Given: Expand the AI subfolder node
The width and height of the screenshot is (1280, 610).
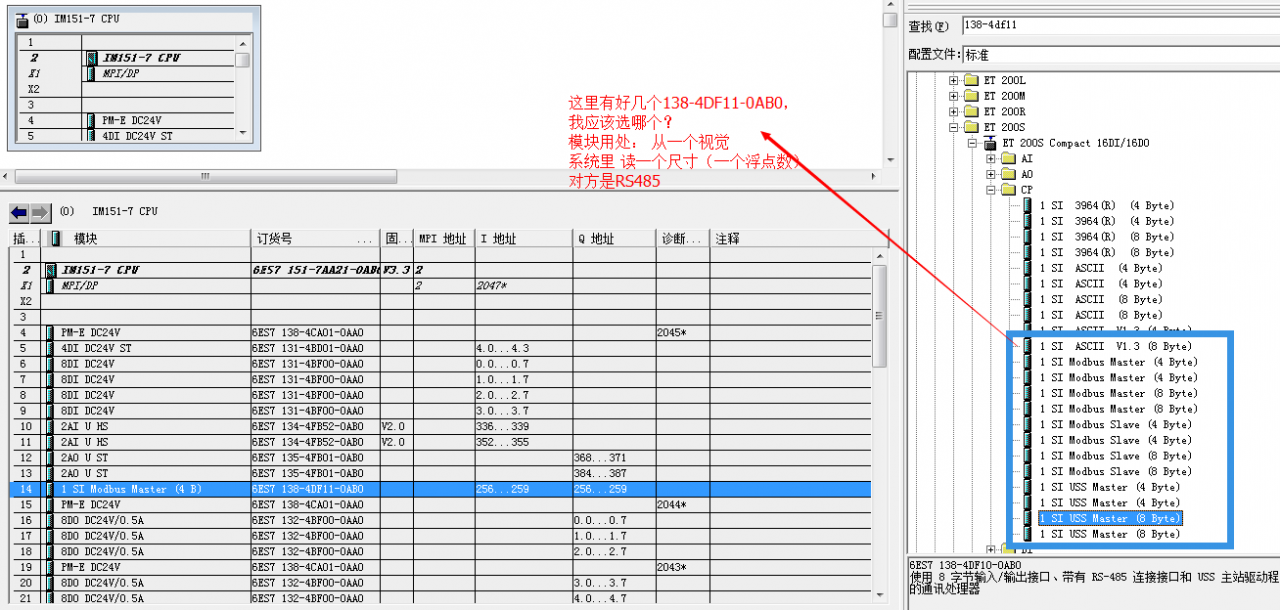Looking at the screenshot, I should tap(991, 159).
